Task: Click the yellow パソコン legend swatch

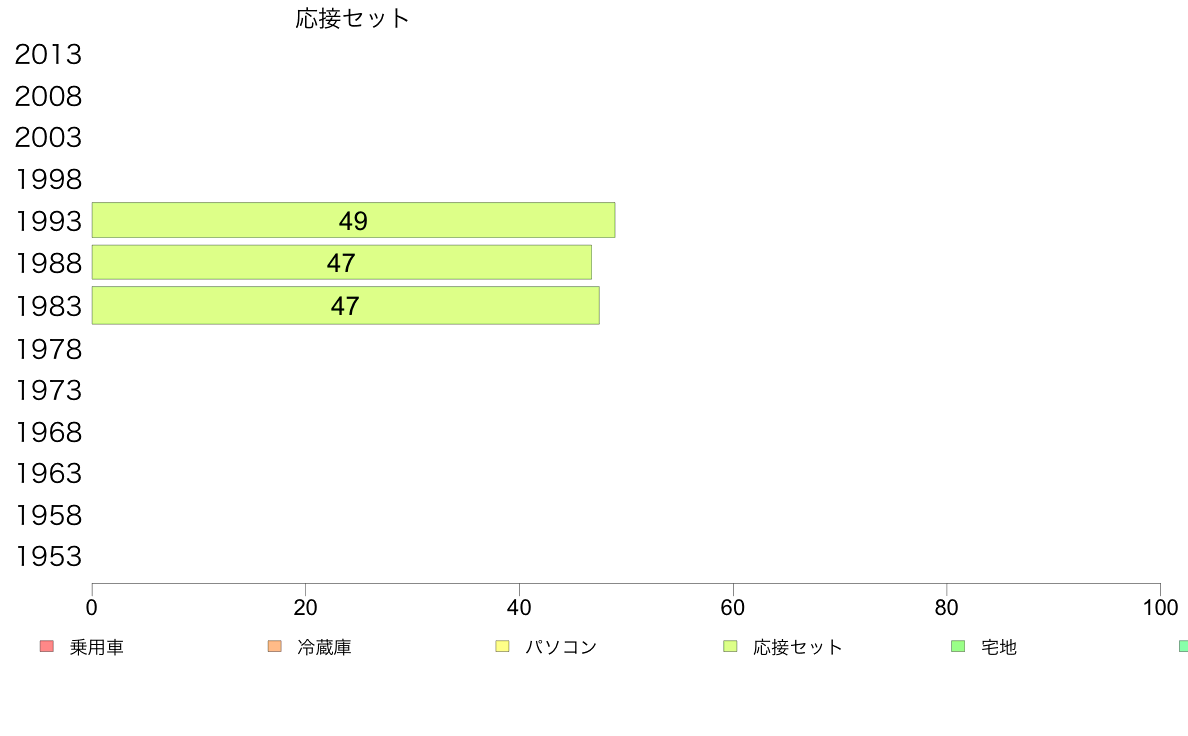Action: [502, 646]
